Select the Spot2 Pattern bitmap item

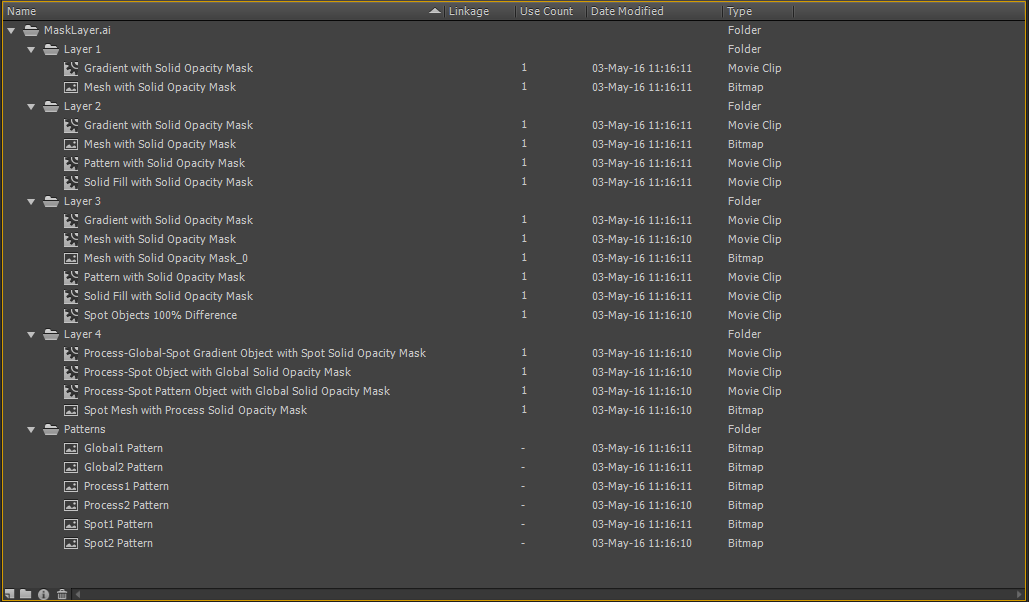[118, 544]
